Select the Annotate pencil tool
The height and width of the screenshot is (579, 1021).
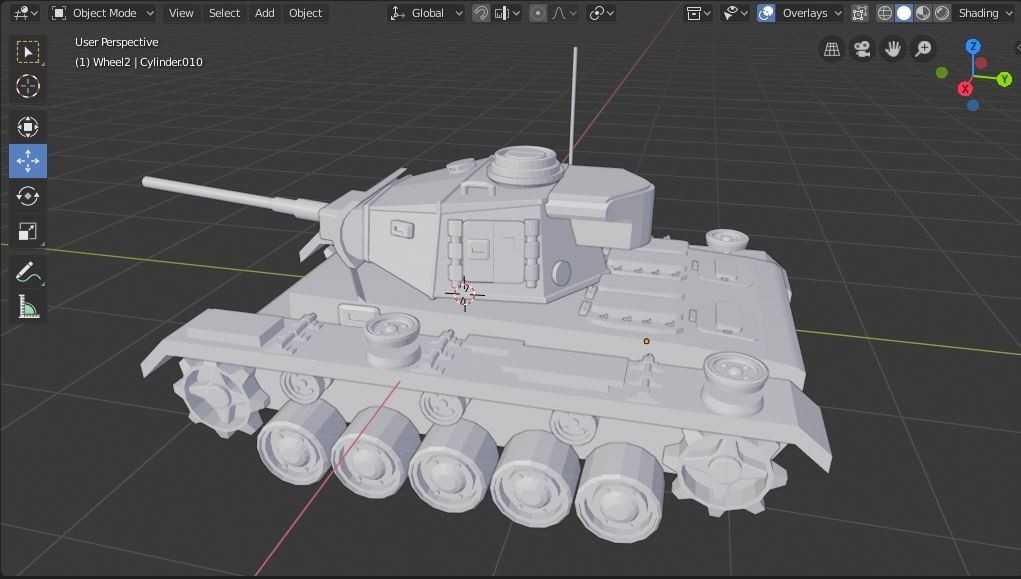coord(28,272)
